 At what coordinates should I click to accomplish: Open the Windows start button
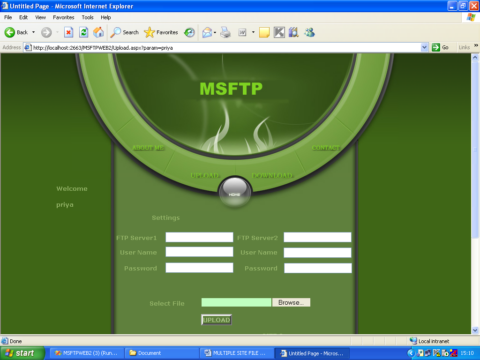(x=22, y=353)
